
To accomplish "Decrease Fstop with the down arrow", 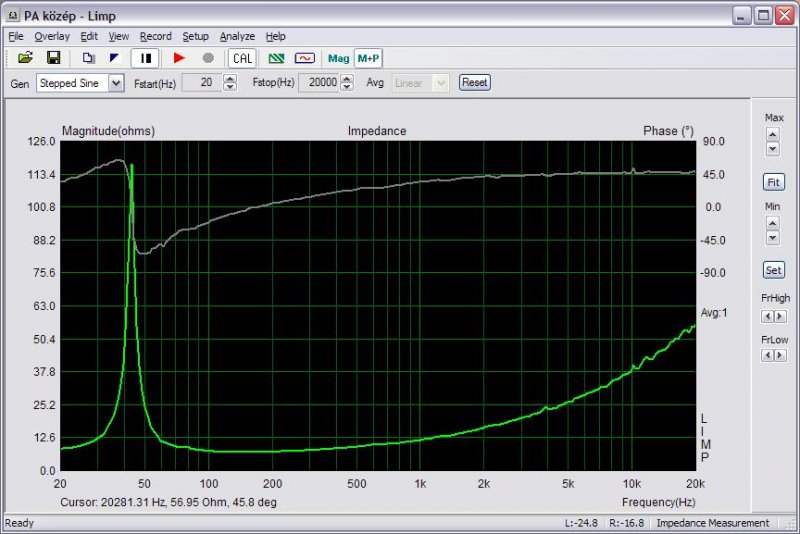I will (x=347, y=87).
